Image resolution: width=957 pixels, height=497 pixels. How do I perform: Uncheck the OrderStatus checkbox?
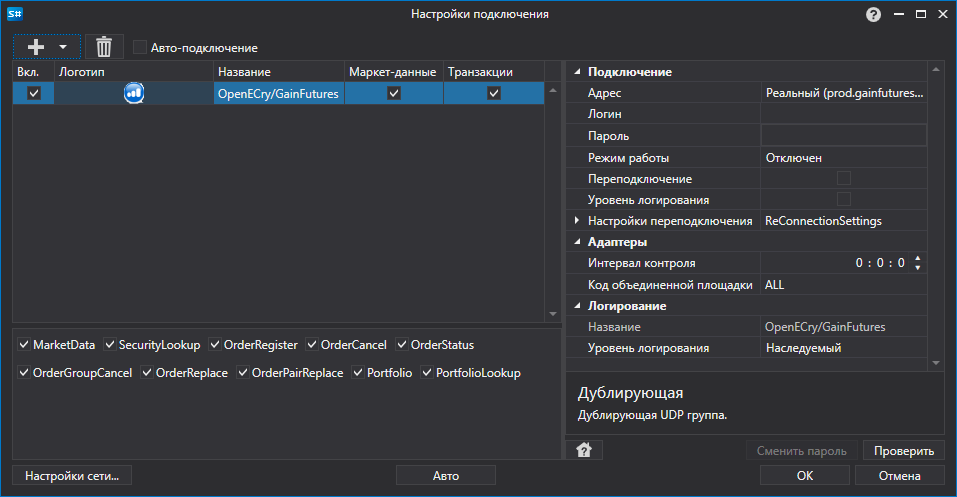coord(402,344)
